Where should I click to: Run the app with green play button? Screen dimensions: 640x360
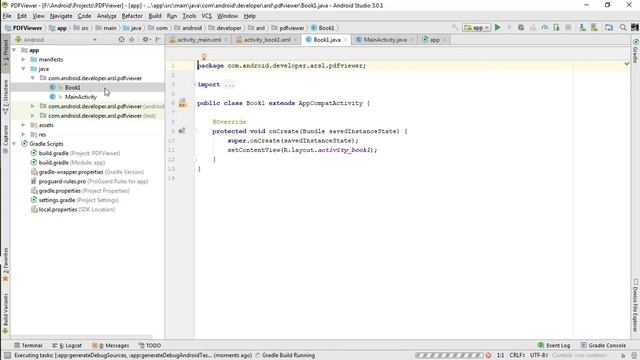pos(498,28)
